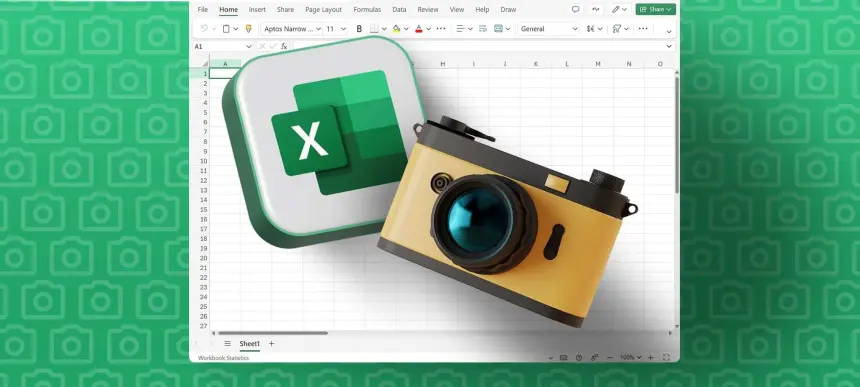860x387 pixels.
Task: Open the far-right ribbon overflow ellipsis
Action: pos(643,29)
